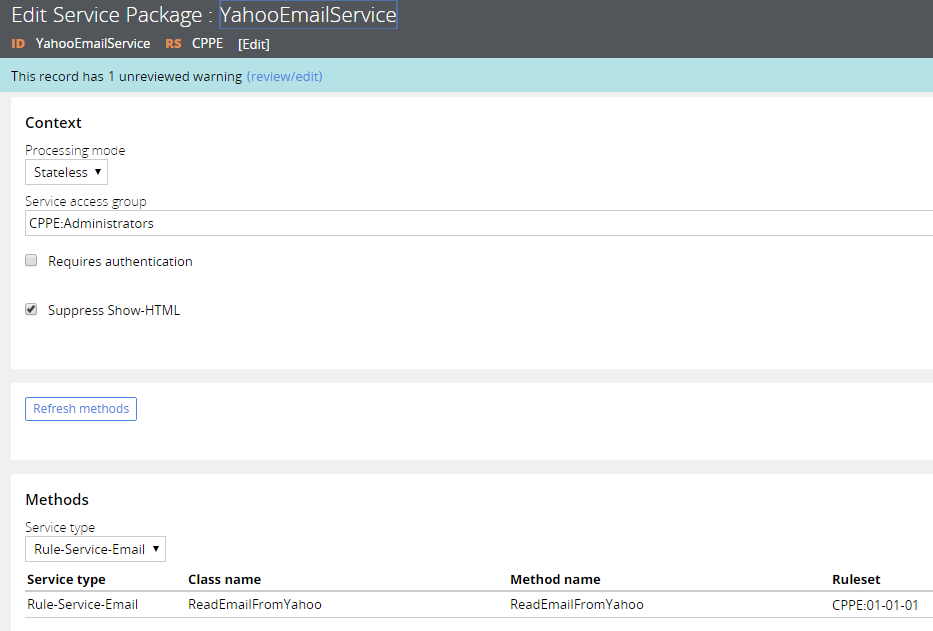Click the YahooEmailService ID text in header
Screen dimensions: 933x631
(93, 43)
